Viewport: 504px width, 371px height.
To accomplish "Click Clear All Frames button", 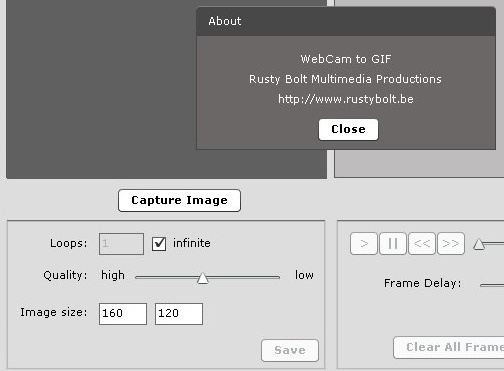I will [x=449, y=347].
